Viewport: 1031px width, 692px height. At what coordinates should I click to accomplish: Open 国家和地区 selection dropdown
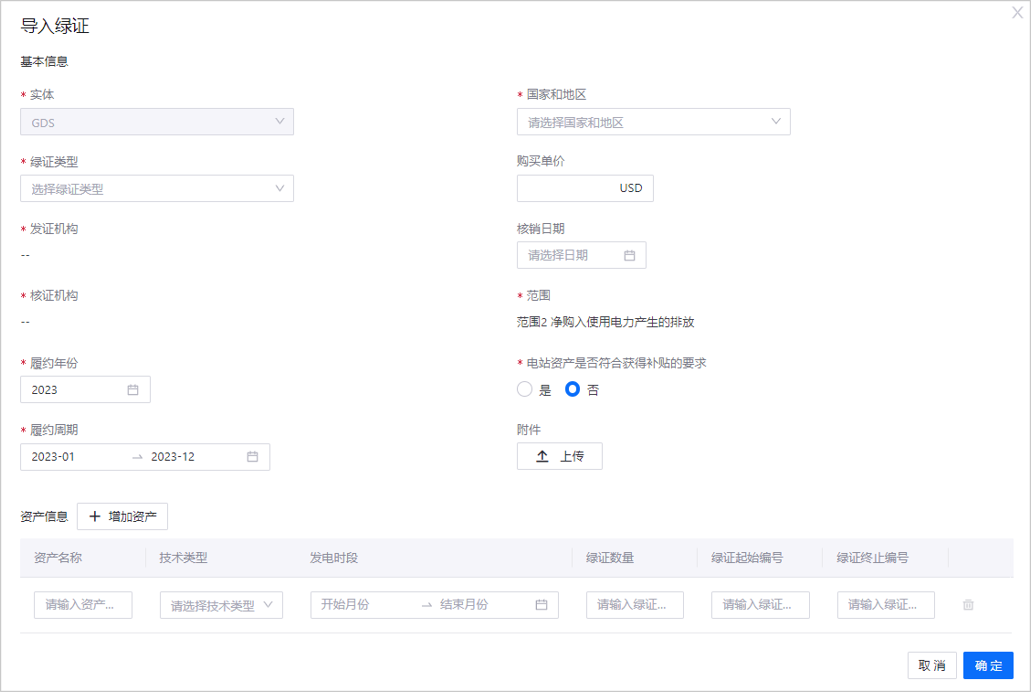[x=654, y=122]
